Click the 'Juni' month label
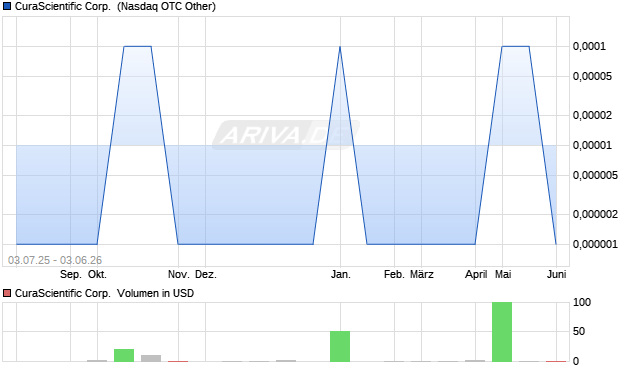The width and height of the screenshot is (620, 371). (556, 274)
